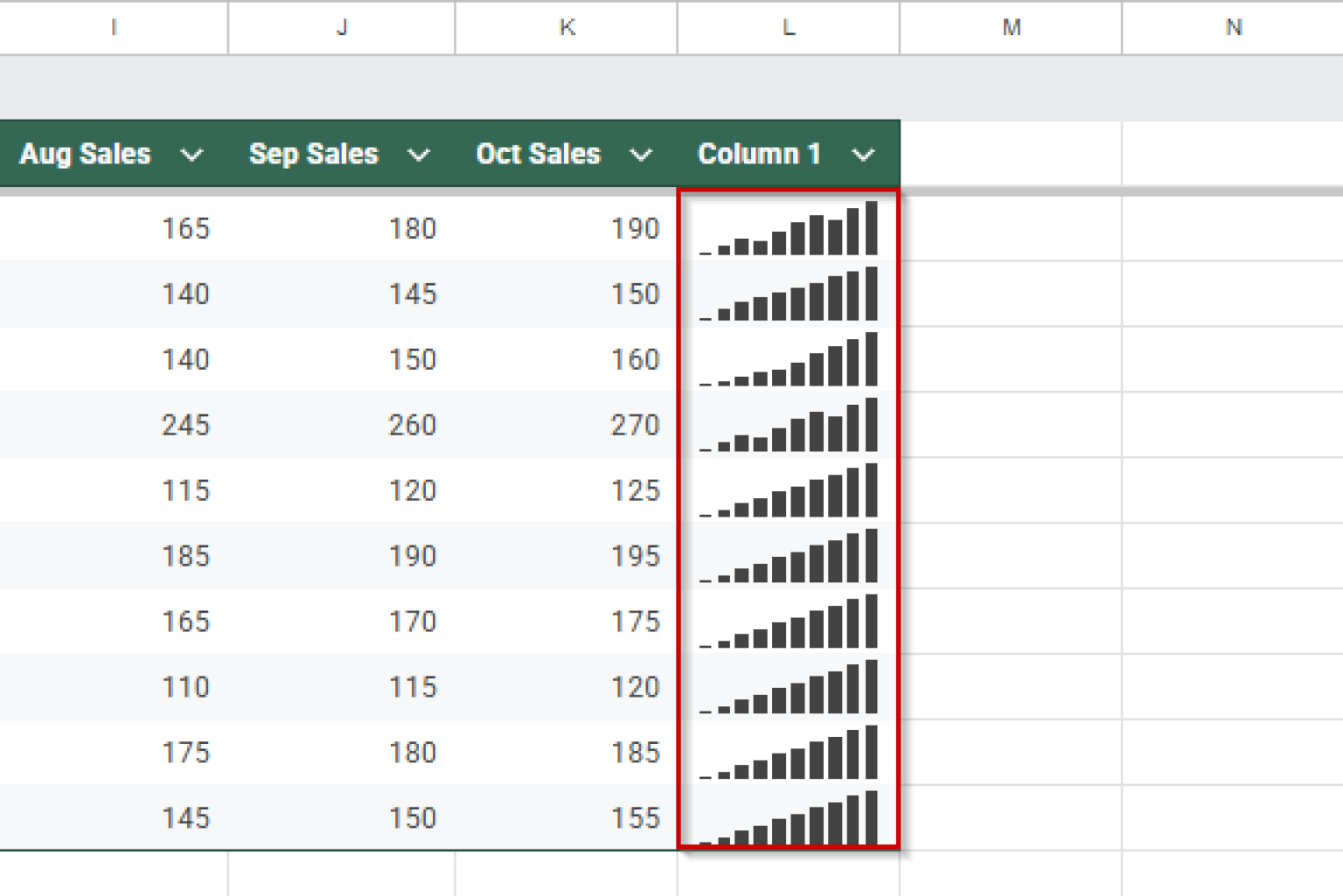Viewport: 1343px width, 896px height.
Task: Open the Sep Sales filter dropdown
Action: pyautogui.click(x=420, y=155)
